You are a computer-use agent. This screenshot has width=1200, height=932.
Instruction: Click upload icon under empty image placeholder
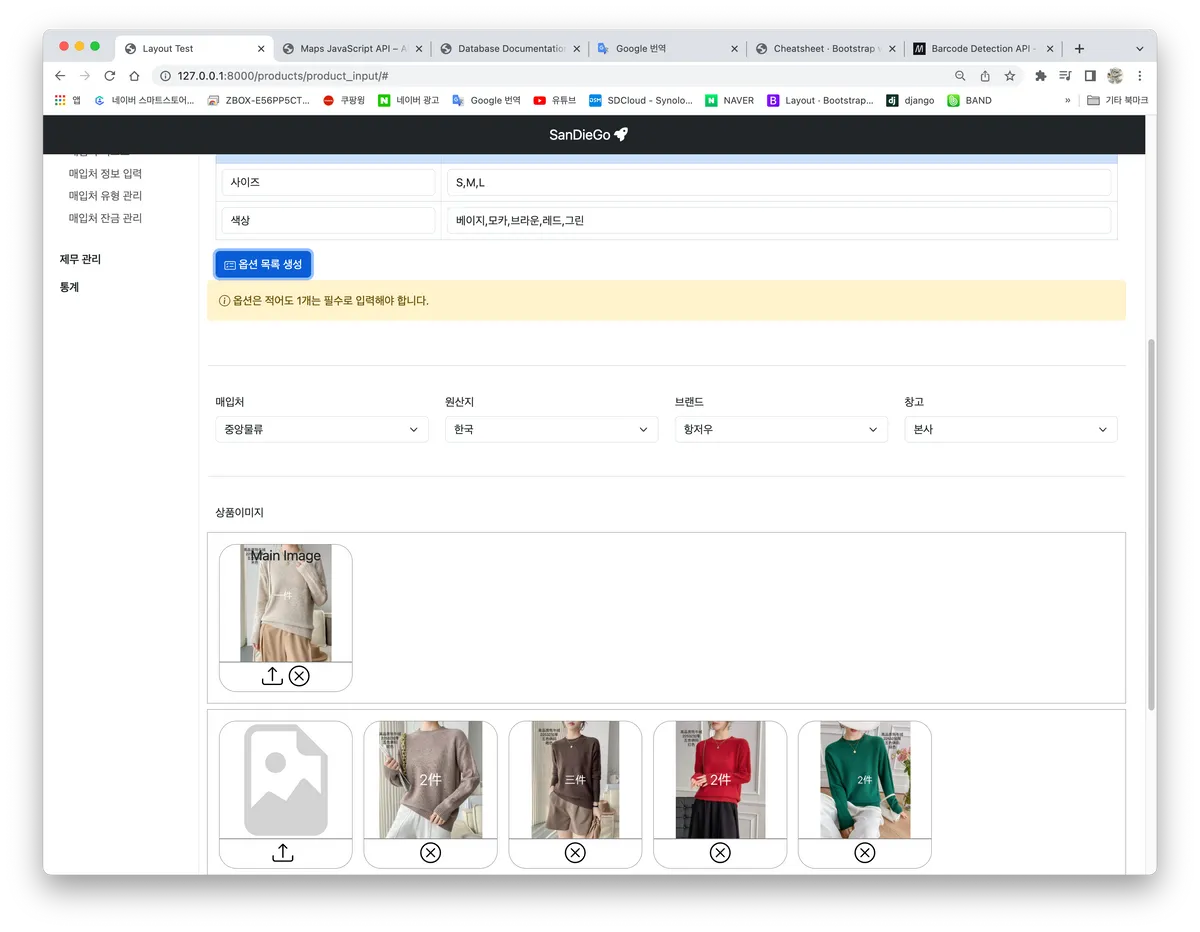coord(283,852)
